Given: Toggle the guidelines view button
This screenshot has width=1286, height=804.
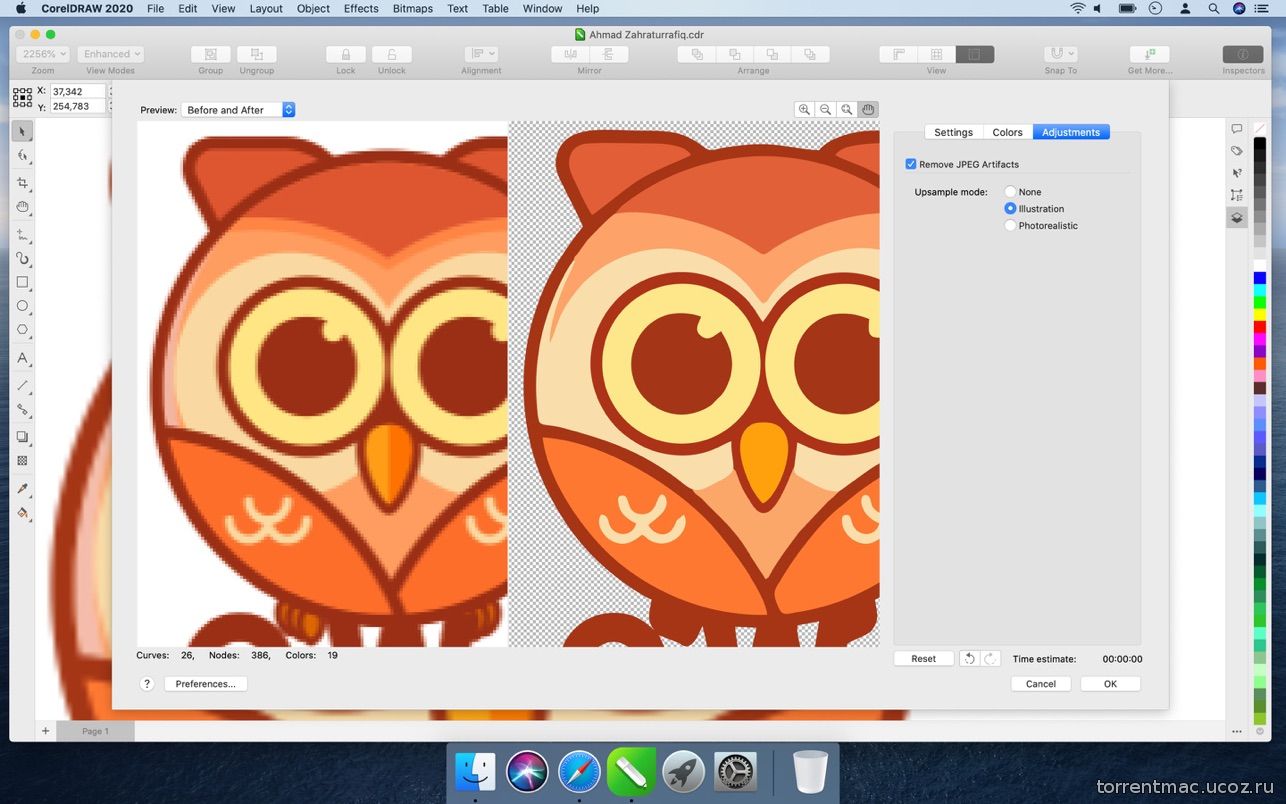Looking at the screenshot, I should [x=975, y=54].
